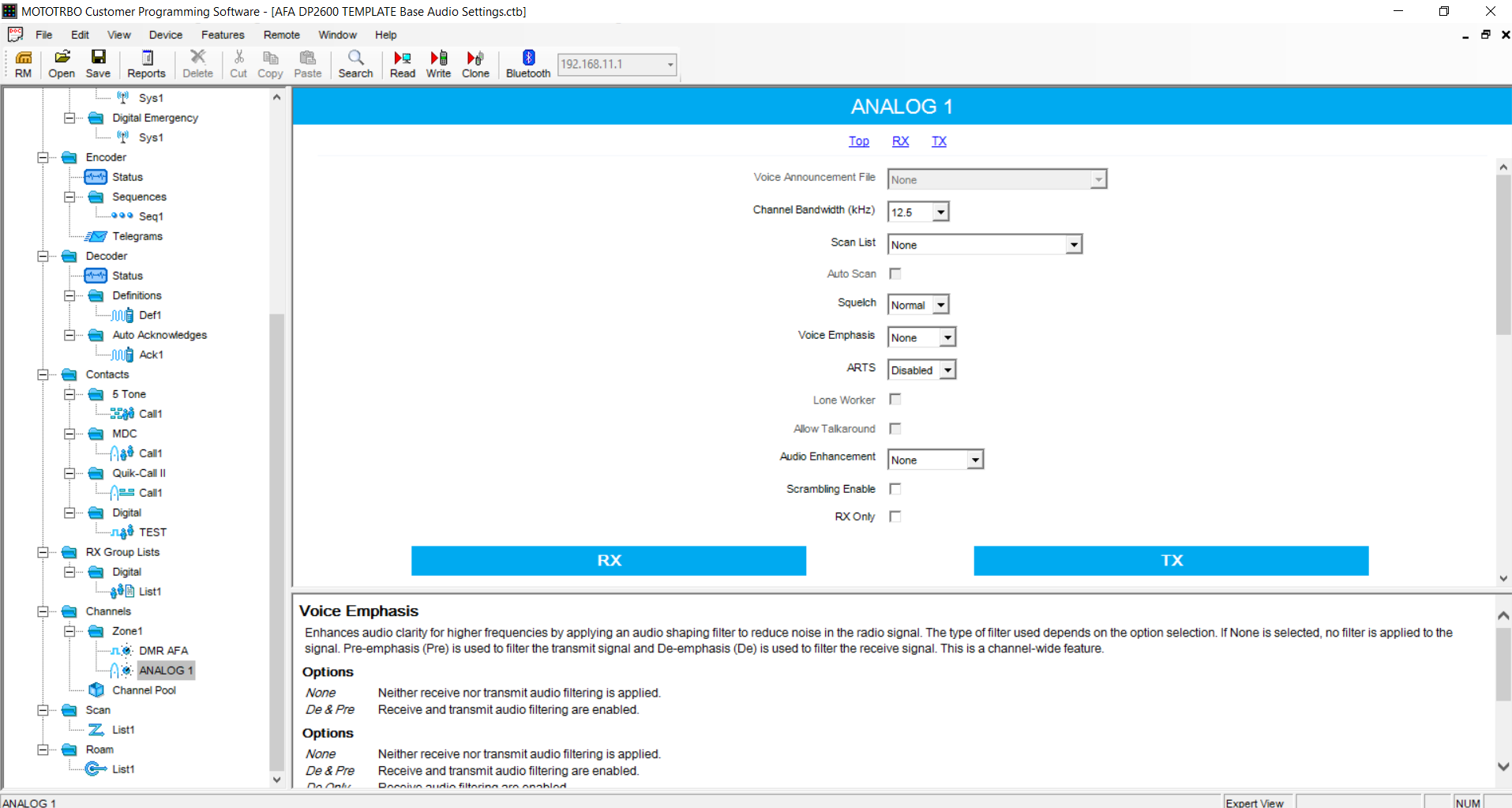Image resolution: width=1512 pixels, height=808 pixels.
Task: Click the Cut scissors icon
Action: pos(238,63)
